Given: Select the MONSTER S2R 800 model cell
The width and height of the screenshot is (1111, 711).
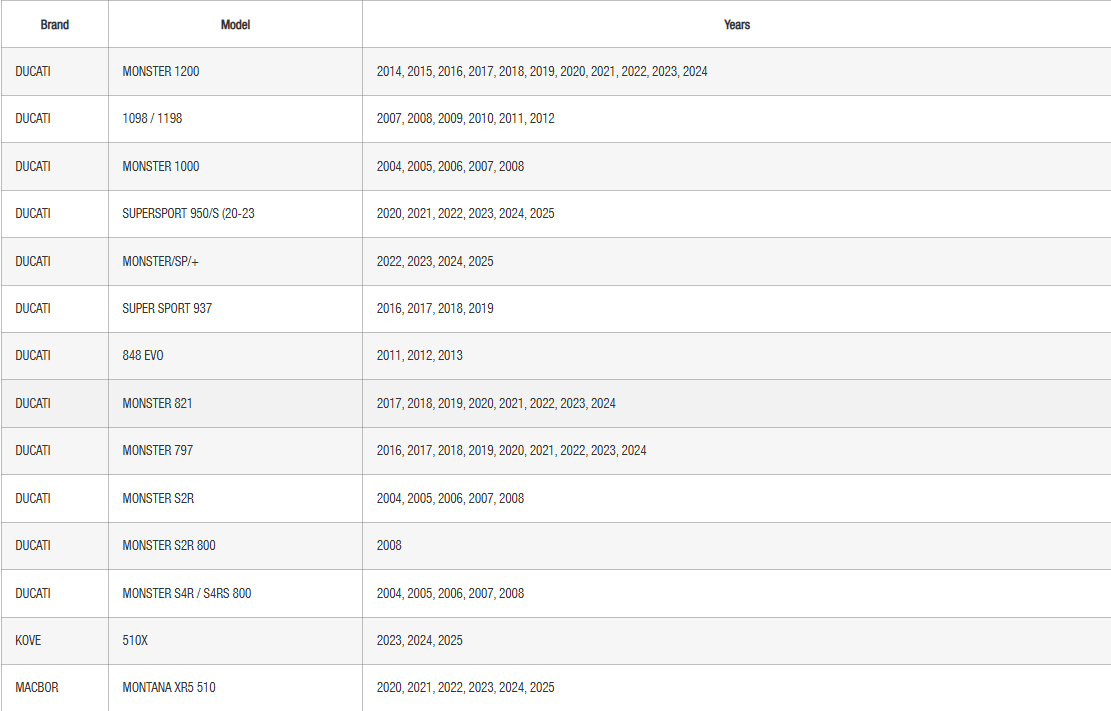Looking at the screenshot, I should coord(169,545).
